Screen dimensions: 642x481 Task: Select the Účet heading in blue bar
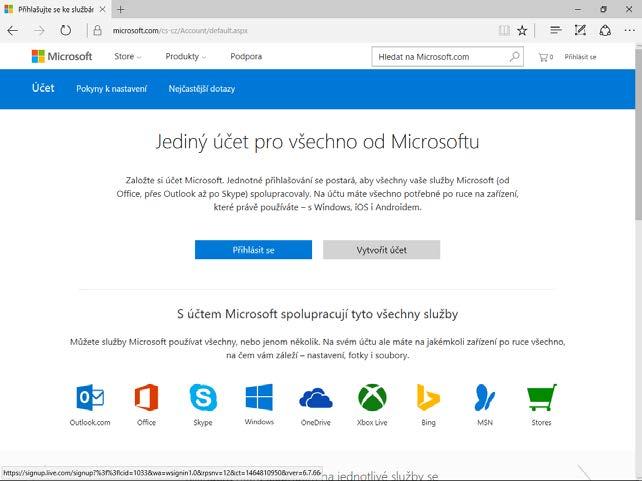tap(43, 88)
